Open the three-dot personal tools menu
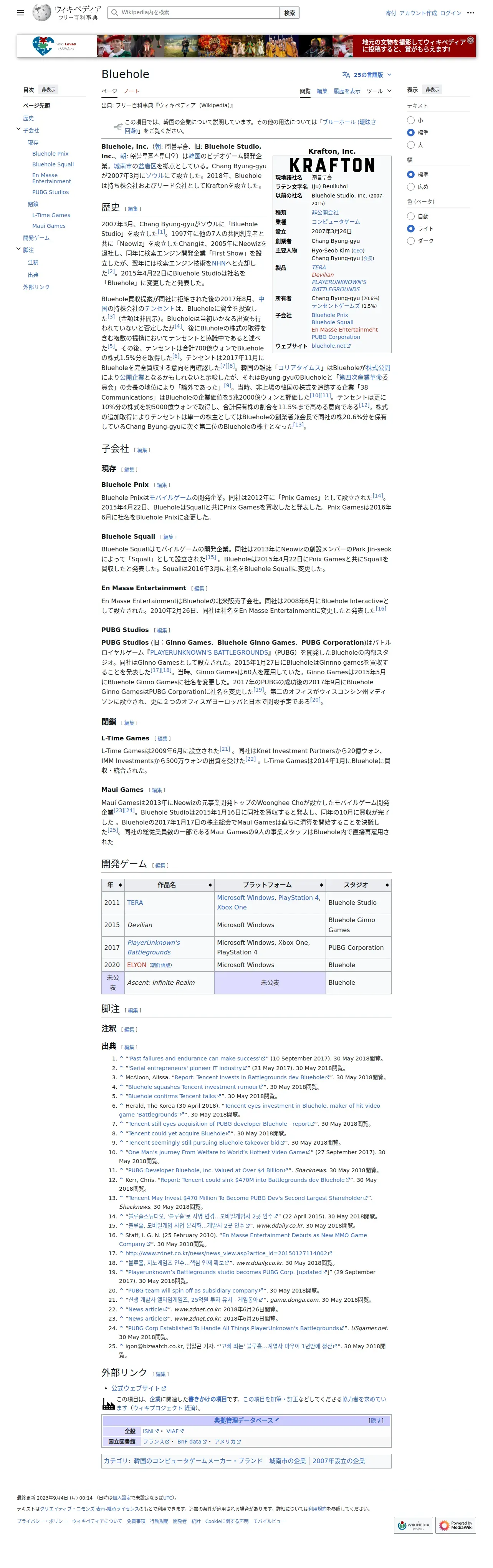Image resolution: width=493 pixels, height=1568 pixels. (x=470, y=13)
